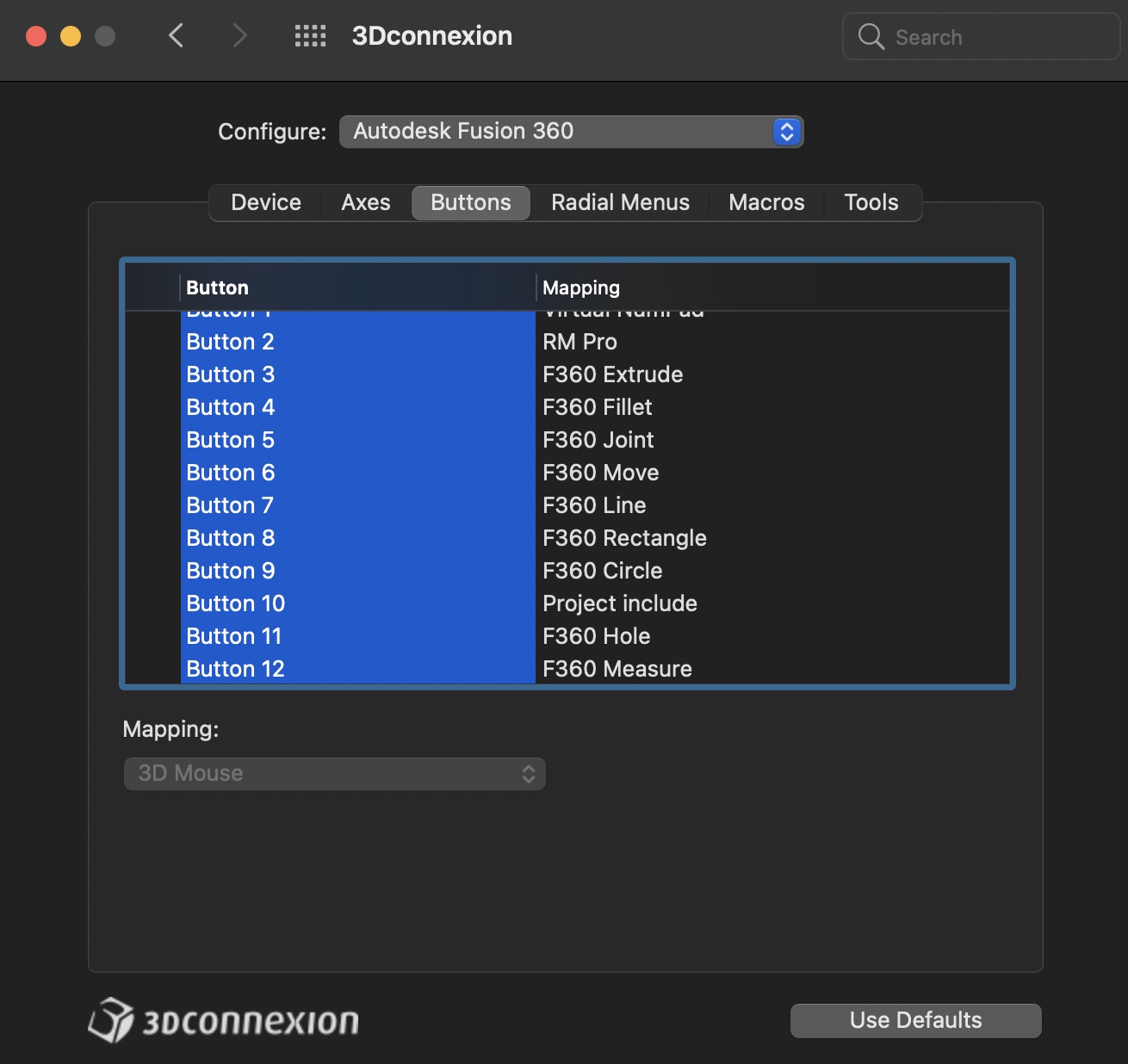1128x1064 pixels.
Task: Go back with the left chevron
Action: (x=177, y=35)
